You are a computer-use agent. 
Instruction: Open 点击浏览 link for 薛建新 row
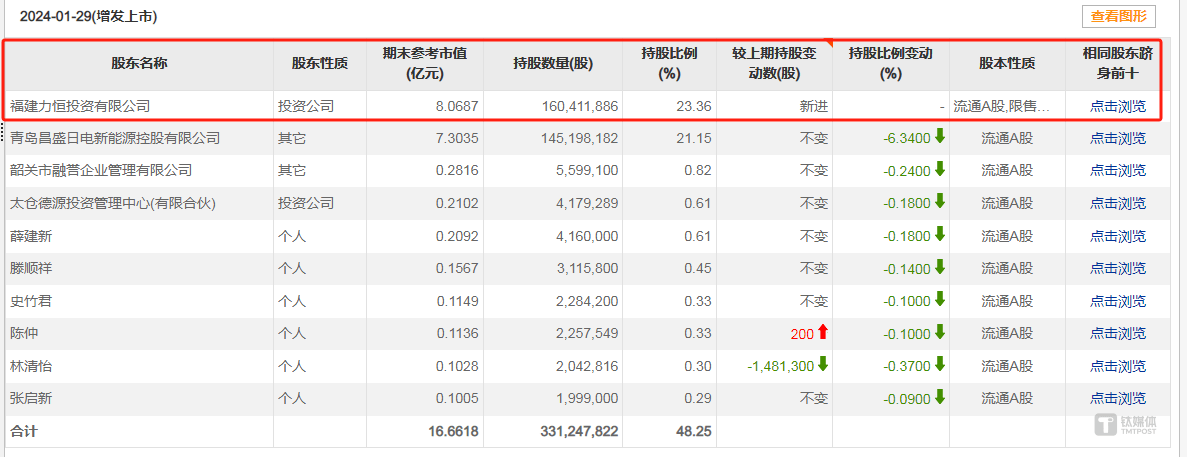pyautogui.click(x=1117, y=236)
